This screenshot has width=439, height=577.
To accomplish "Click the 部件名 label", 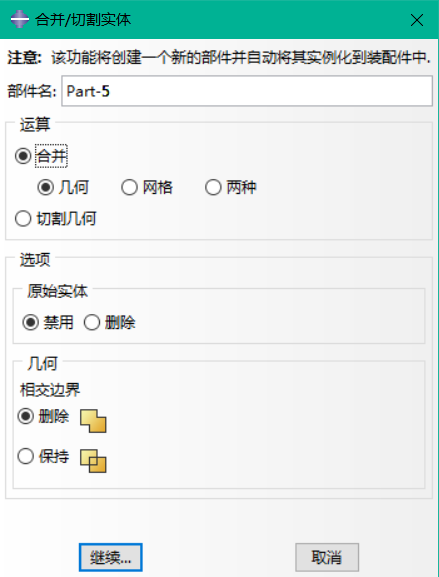I will pyautogui.click(x=32, y=92).
